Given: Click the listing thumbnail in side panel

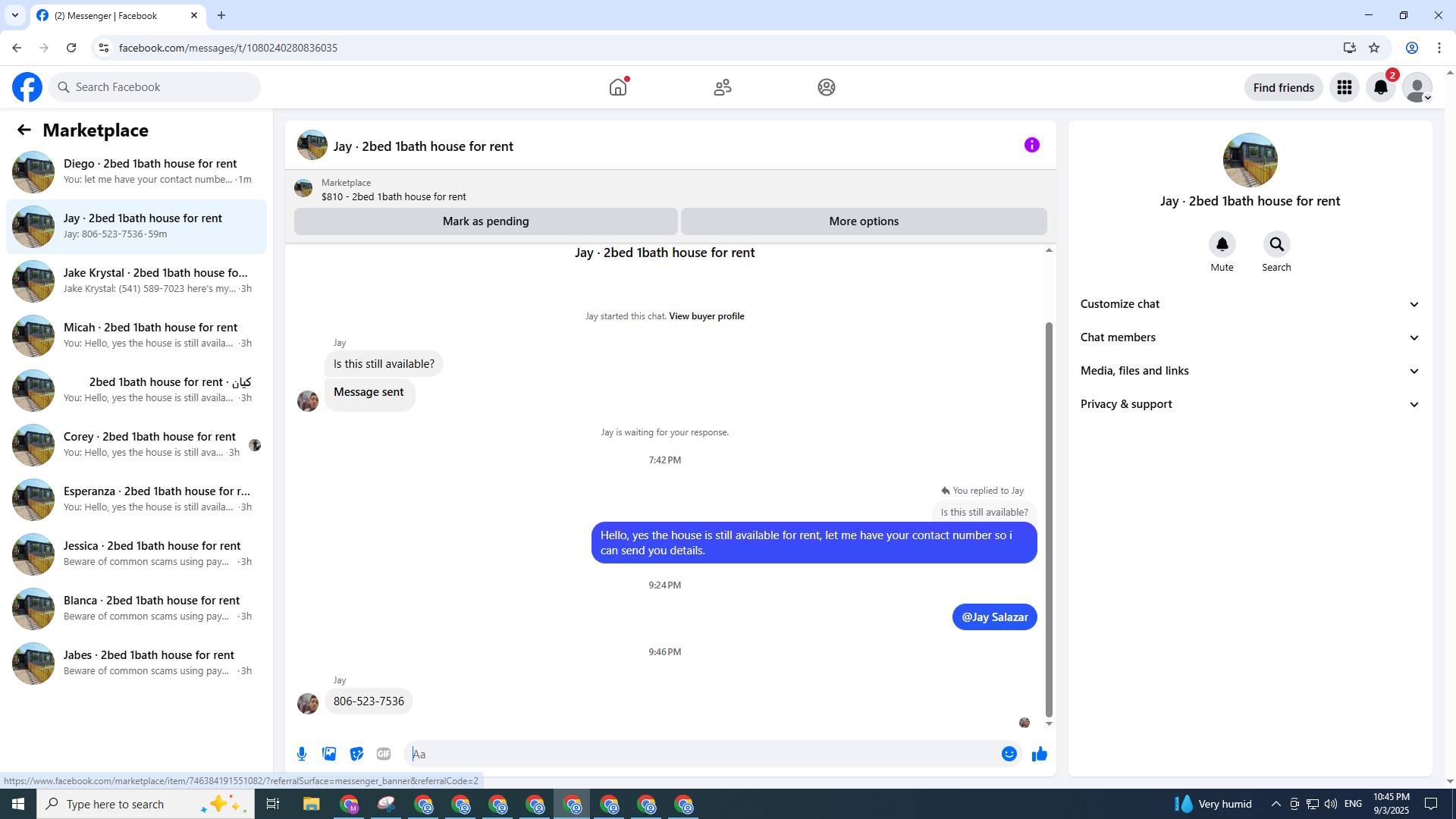Looking at the screenshot, I should (1250, 160).
